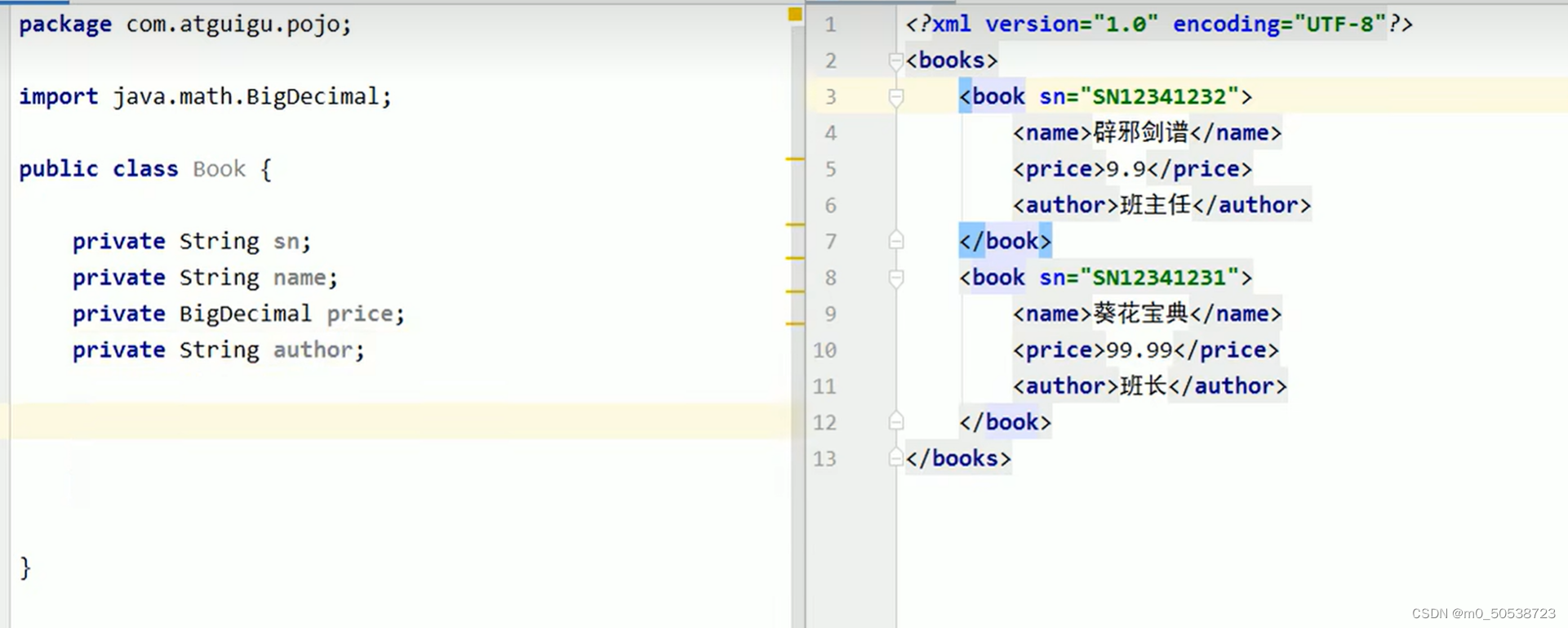Click the book name 葵花宝典
Viewport: 1568px width, 628px height.
click(1140, 314)
